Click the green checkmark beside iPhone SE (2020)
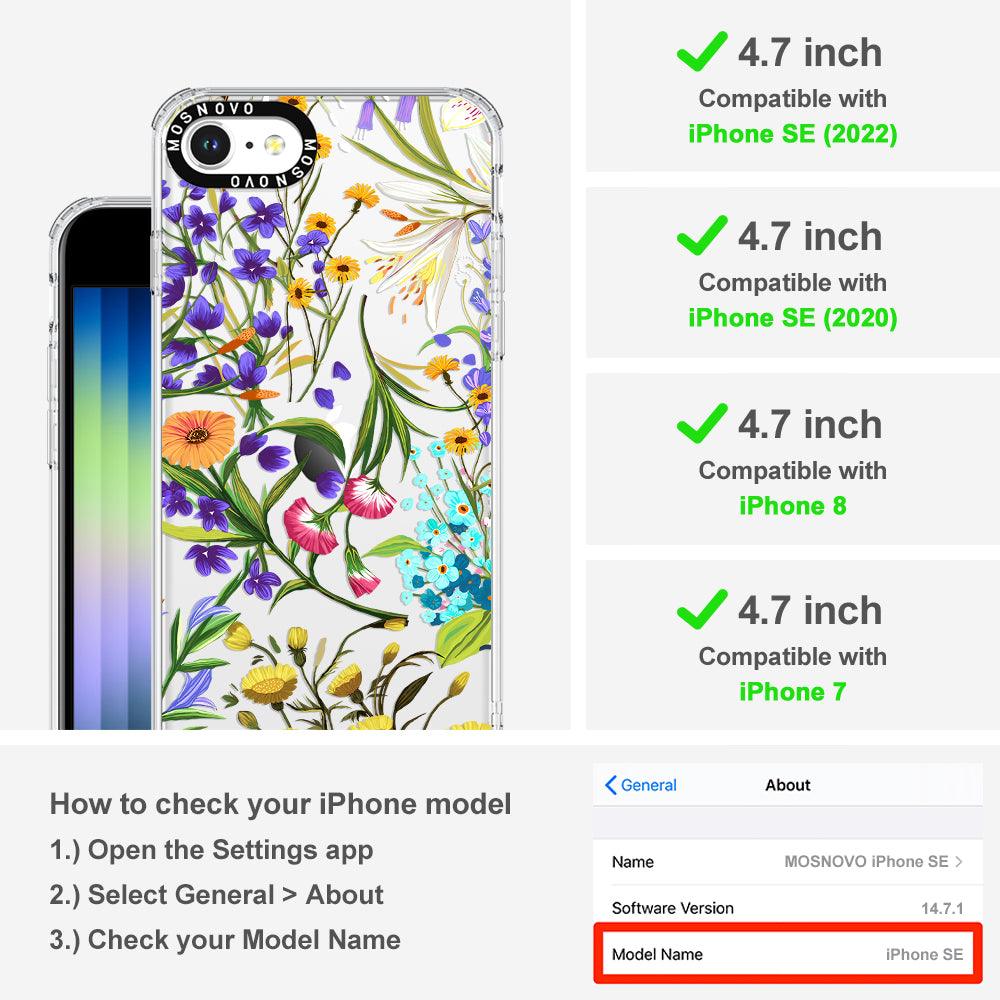 pos(702,235)
